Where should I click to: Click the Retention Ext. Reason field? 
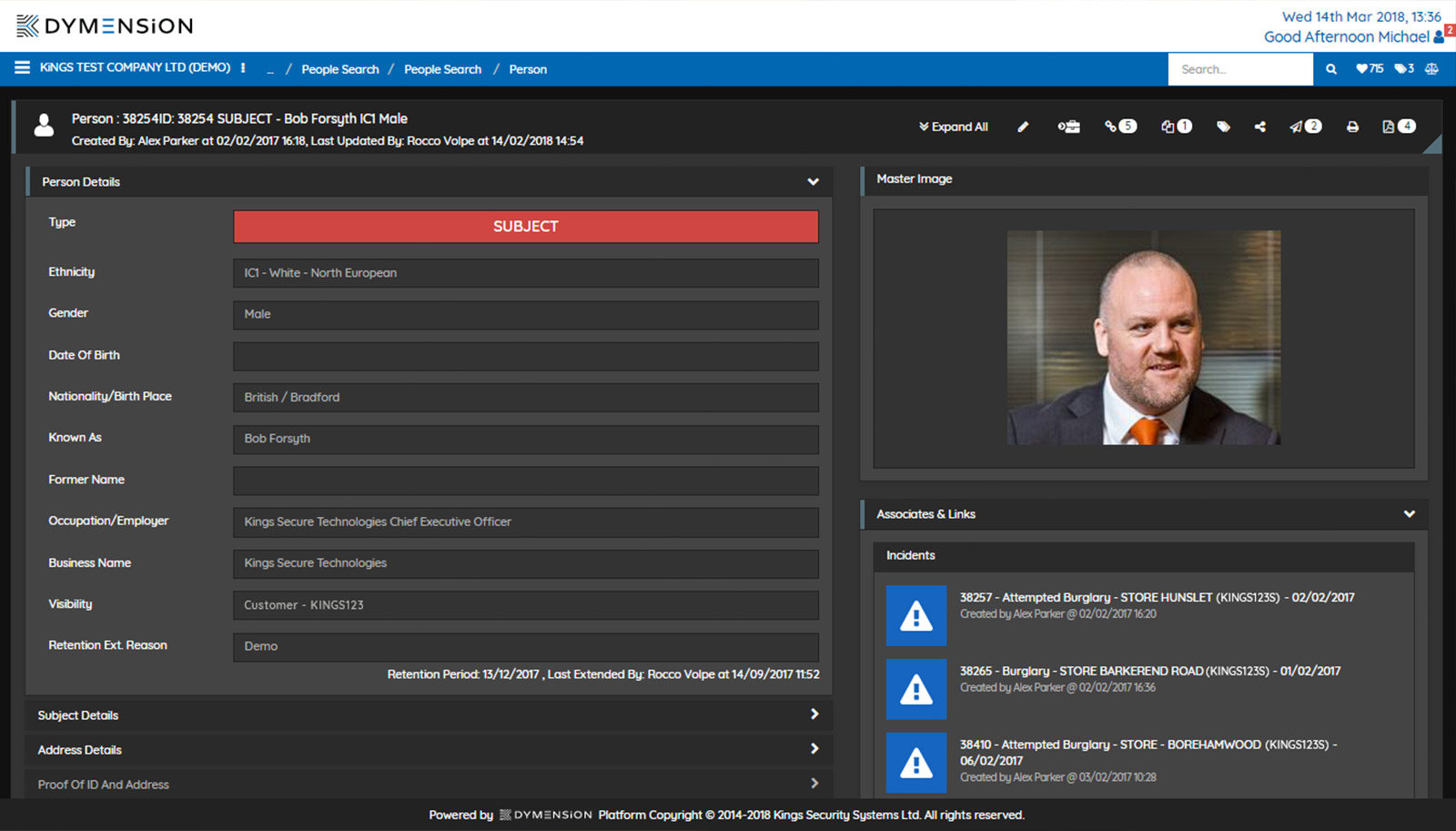526,646
